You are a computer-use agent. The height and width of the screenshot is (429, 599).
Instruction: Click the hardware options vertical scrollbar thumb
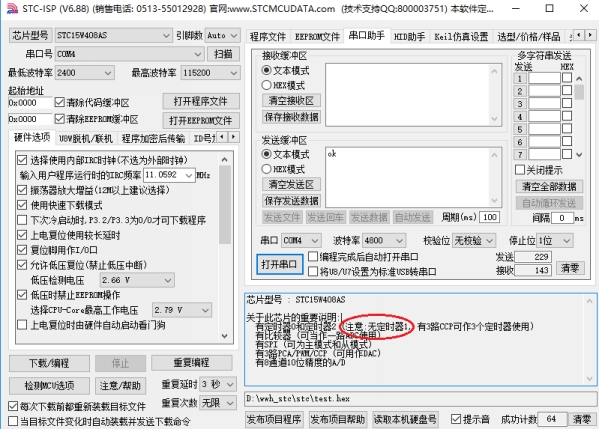coord(225,204)
